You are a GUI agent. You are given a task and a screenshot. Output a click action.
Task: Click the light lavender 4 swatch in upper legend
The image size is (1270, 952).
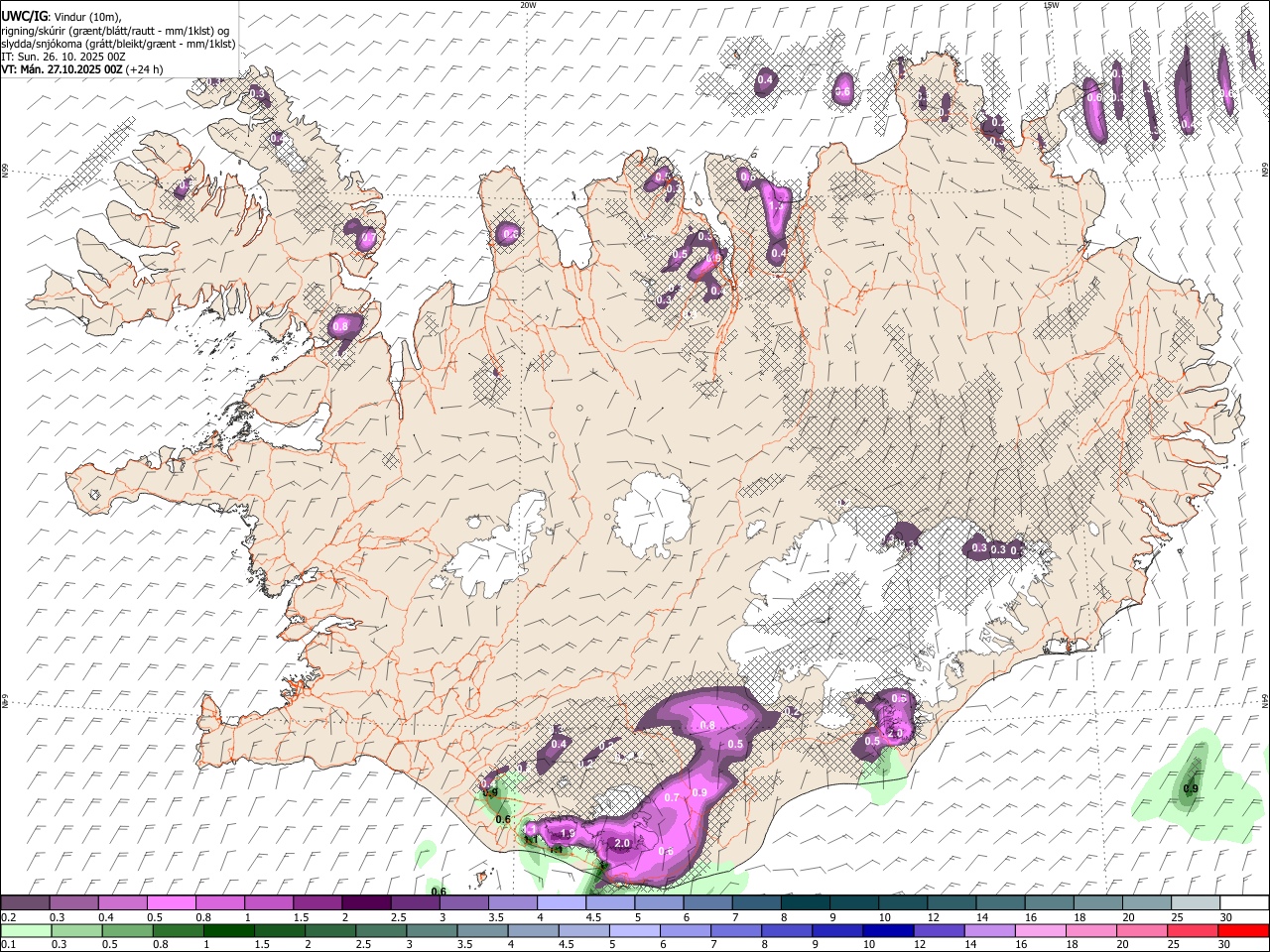(x=562, y=903)
